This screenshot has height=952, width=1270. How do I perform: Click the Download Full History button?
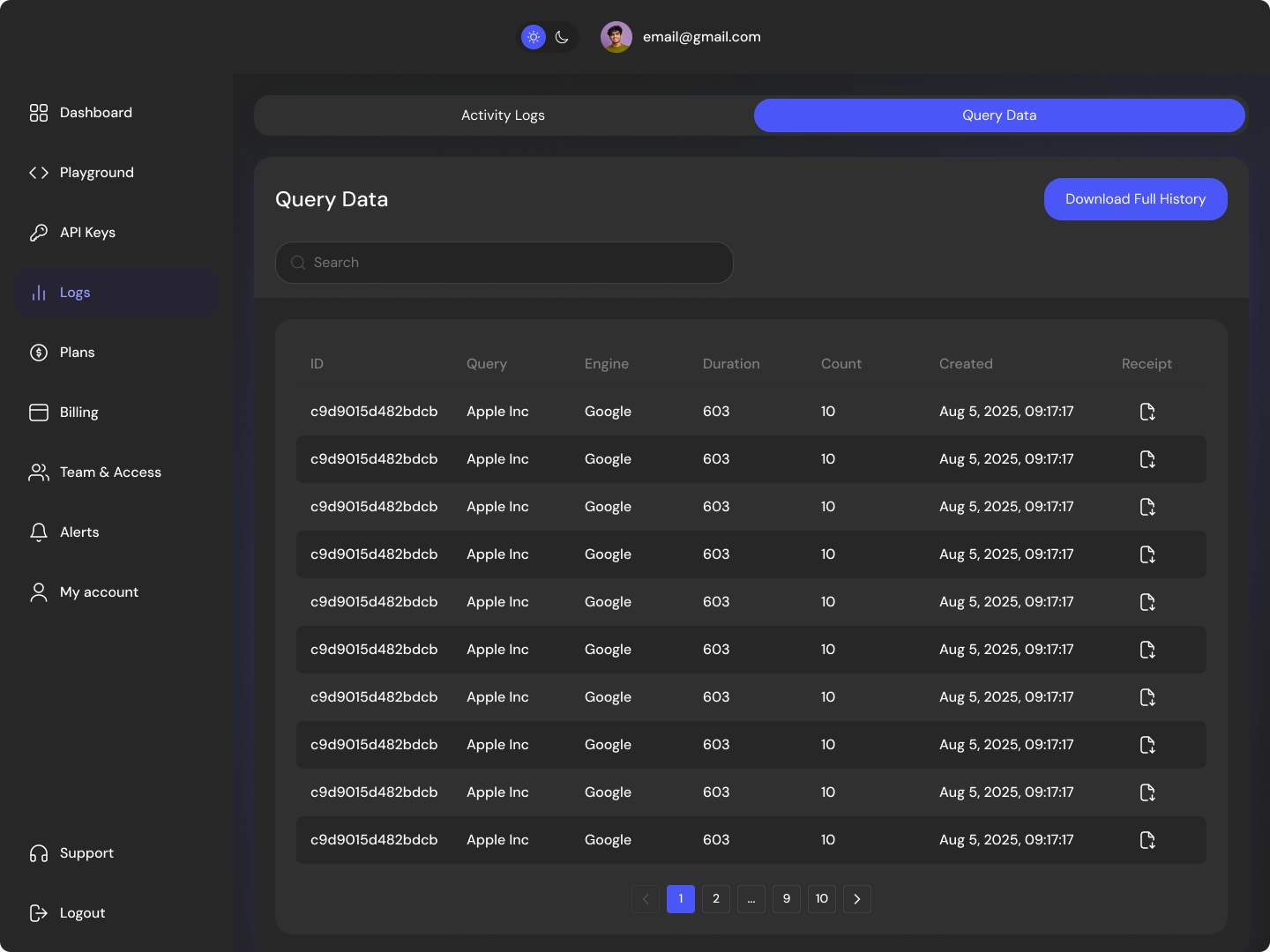1135,199
